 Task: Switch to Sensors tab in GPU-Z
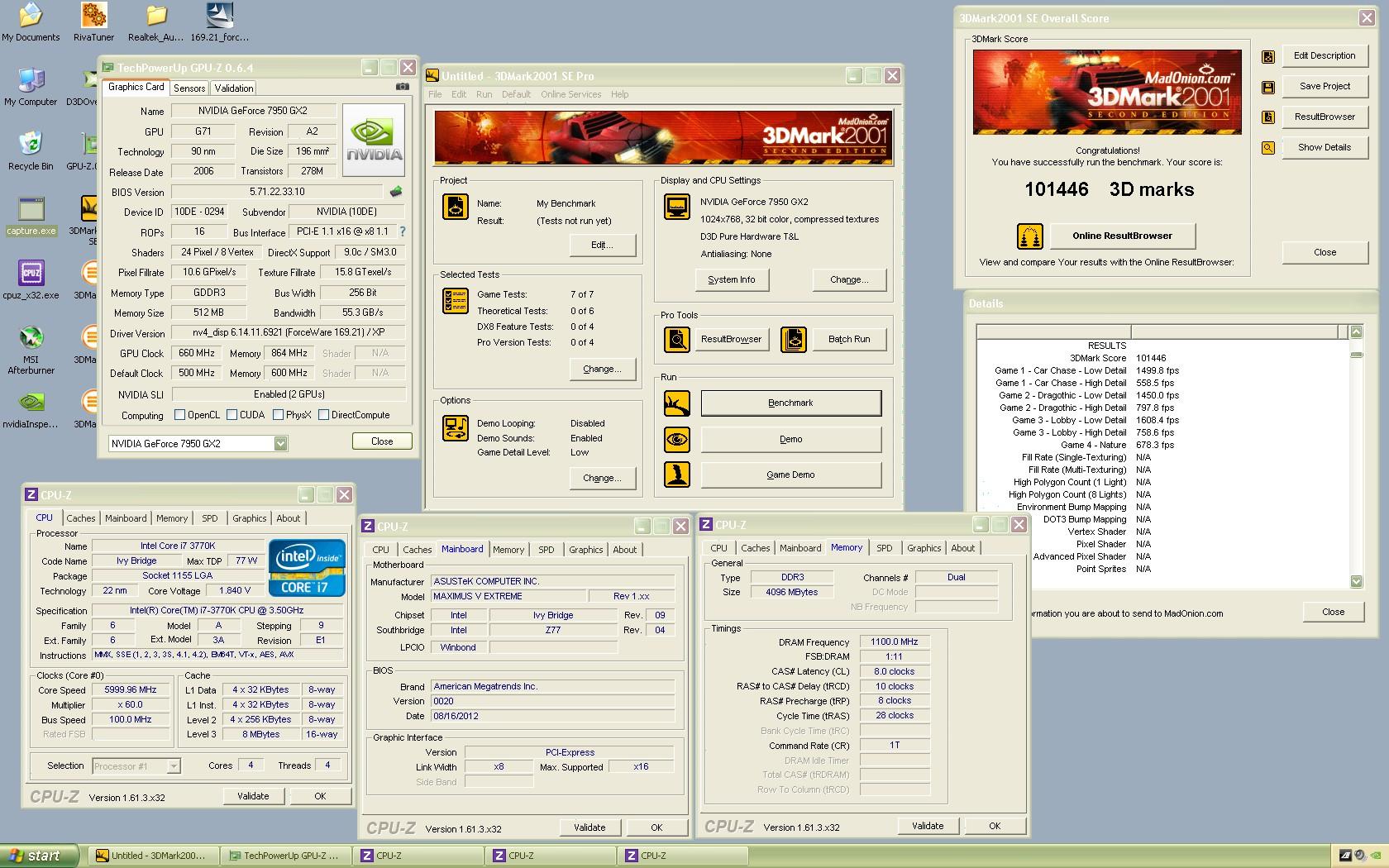pyautogui.click(x=189, y=88)
